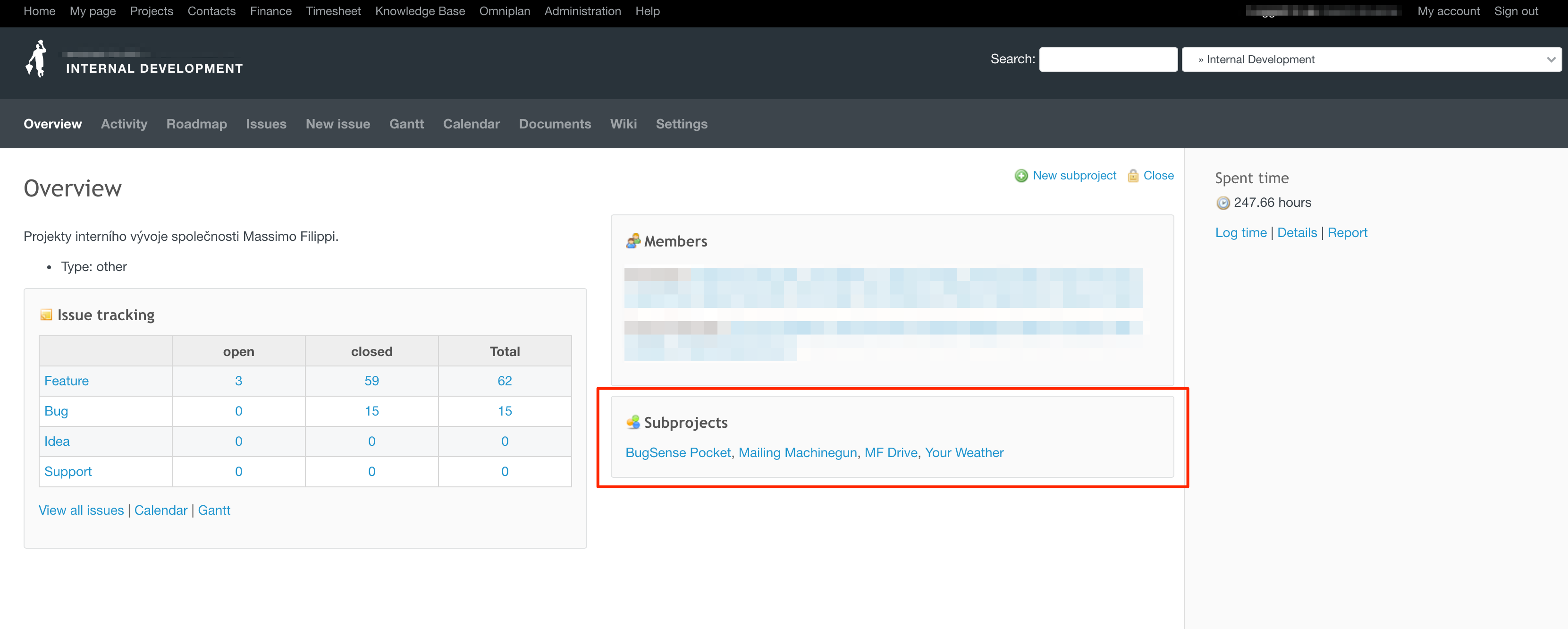Open Timesheet in the top menu
Image resolution: width=1568 pixels, height=629 pixels.
click(x=333, y=11)
